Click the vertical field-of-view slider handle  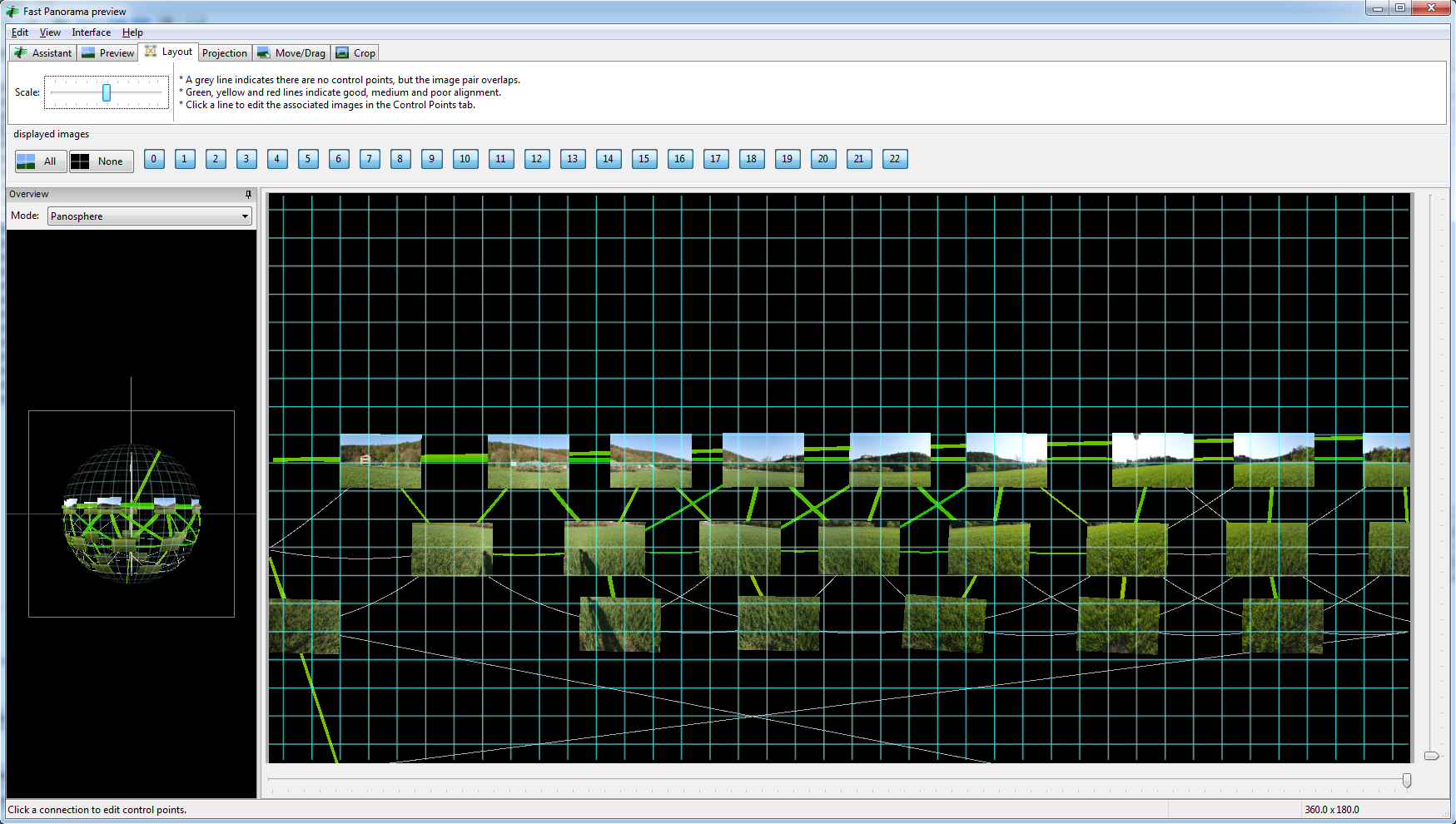[1431, 756]
